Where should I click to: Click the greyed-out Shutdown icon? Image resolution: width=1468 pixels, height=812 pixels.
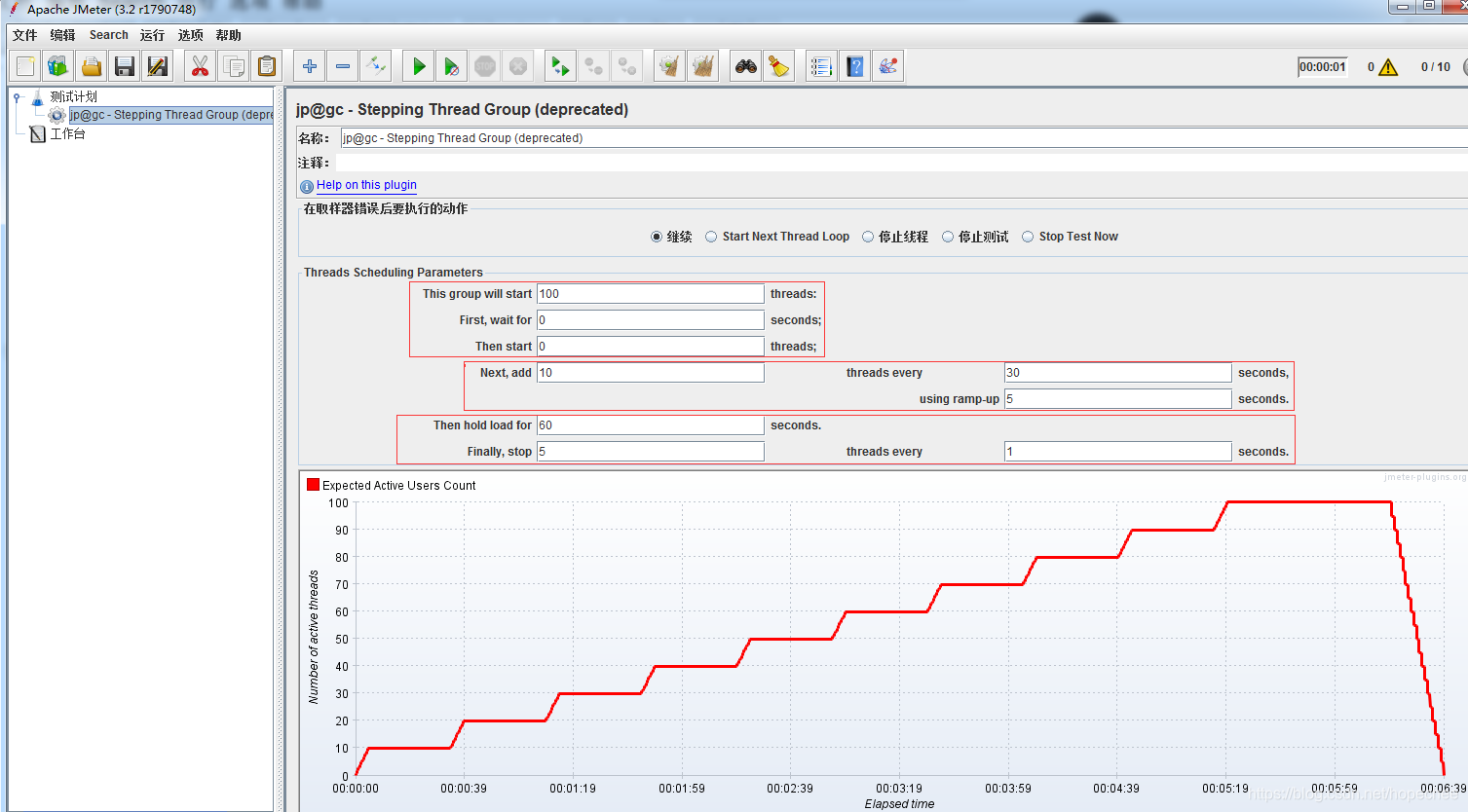click(x=518, y=66)
